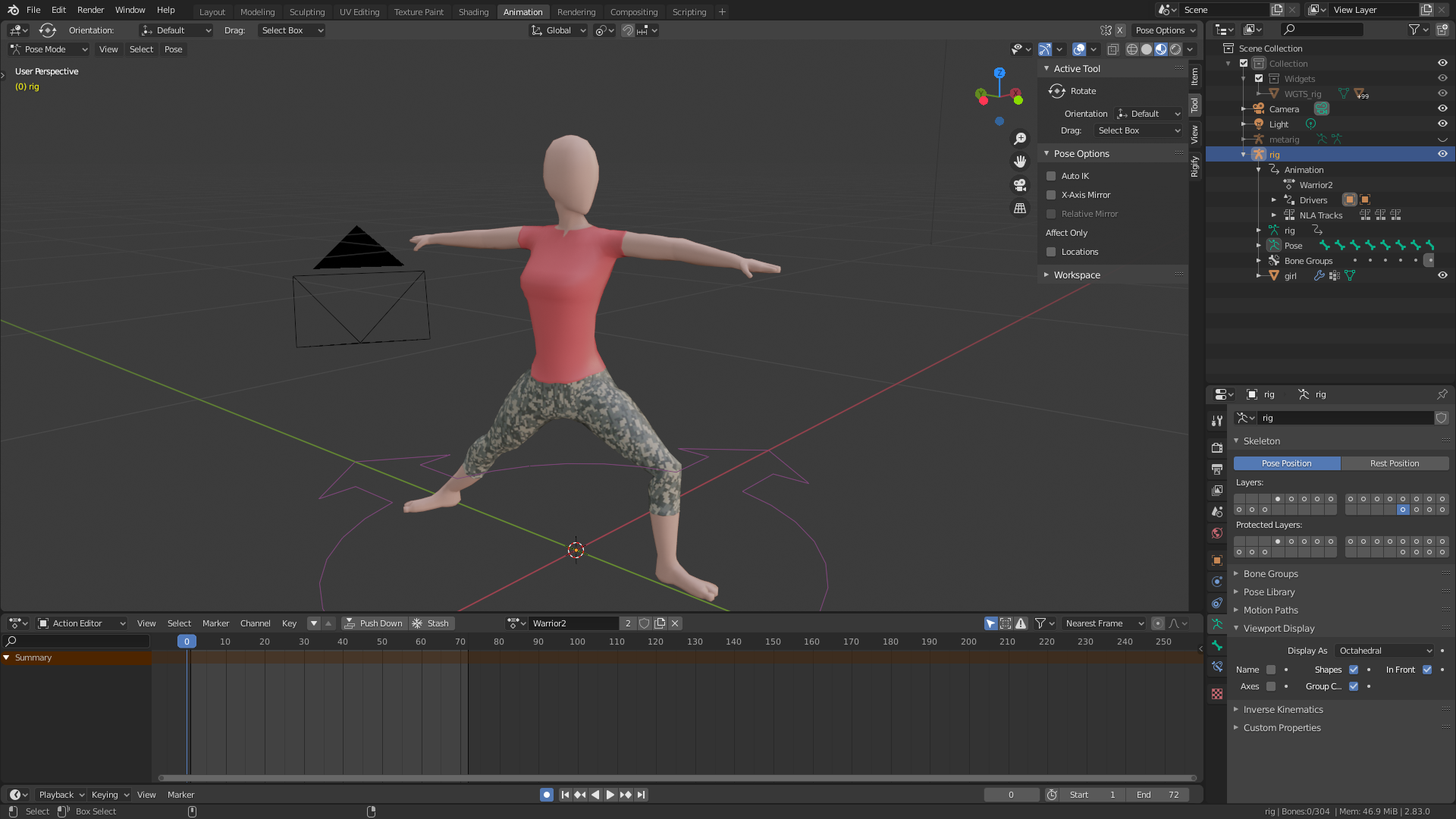The width and height of the screenshot is (1456, 819).
Task: Click frame 100 on the timeline ruler
Action: point(577,642)
